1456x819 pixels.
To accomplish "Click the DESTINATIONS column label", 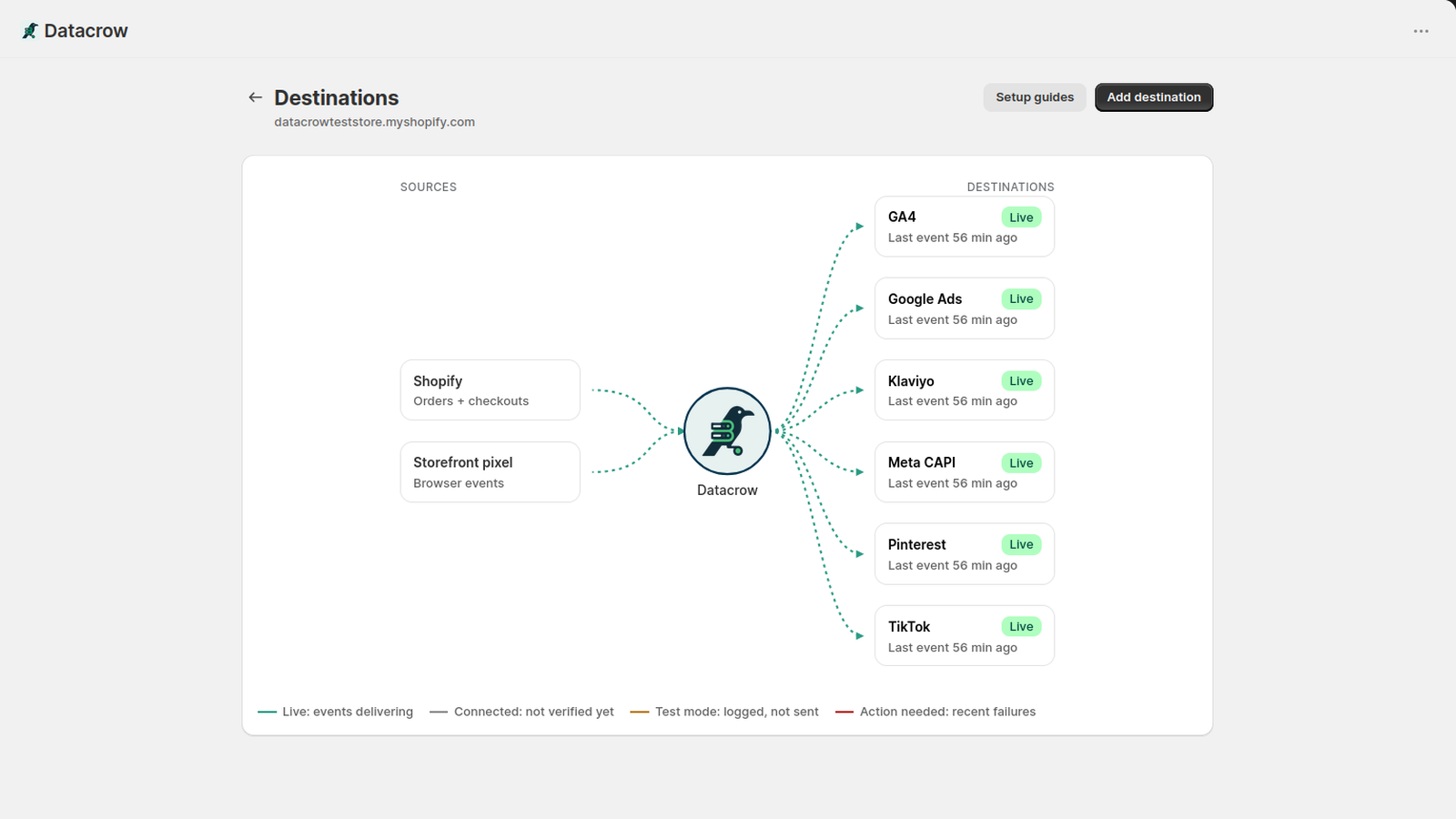I will click(x=1010, y=187).
